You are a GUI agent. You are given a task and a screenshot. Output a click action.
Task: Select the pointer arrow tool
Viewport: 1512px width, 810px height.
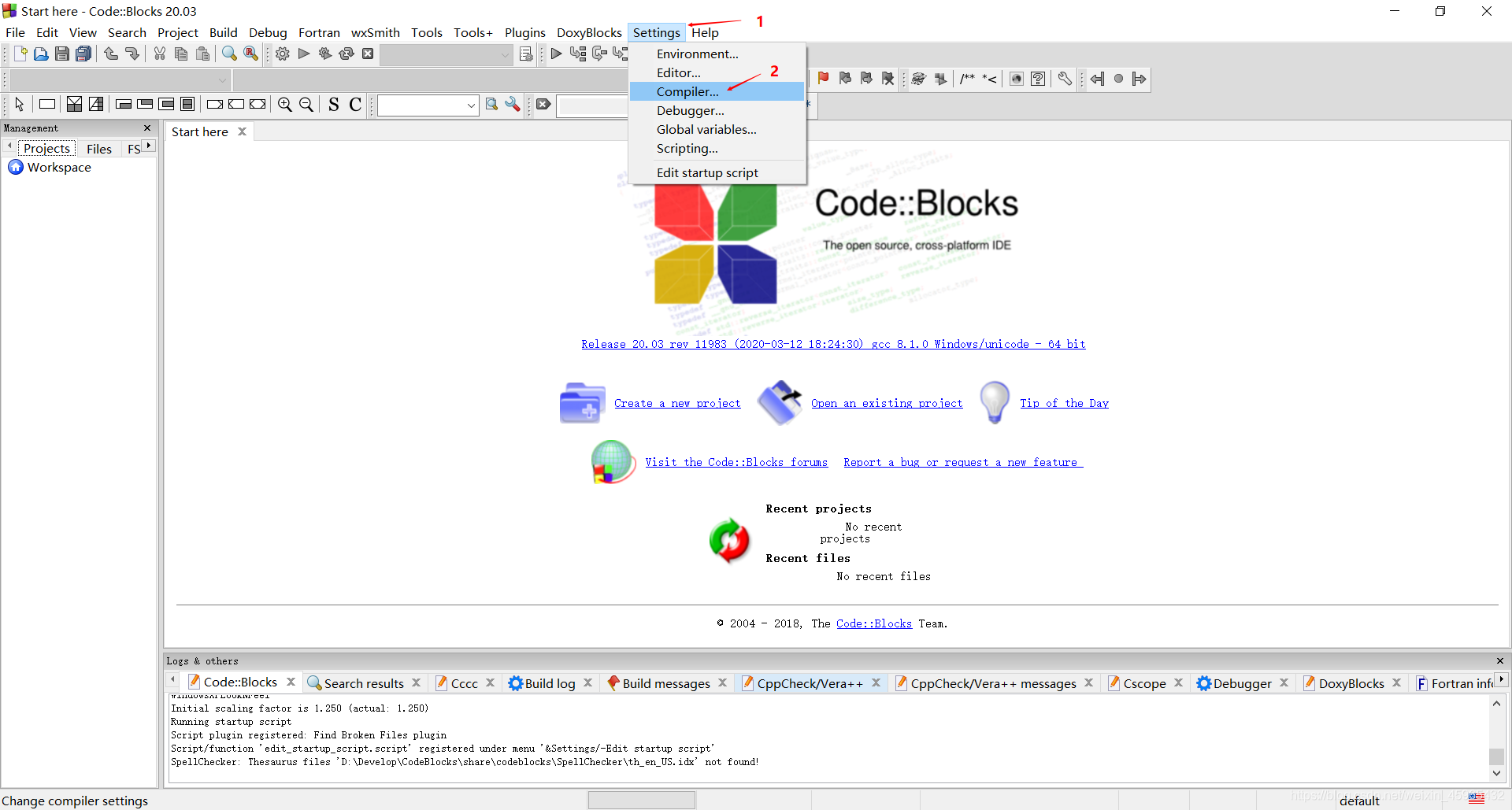click(20, 104)
